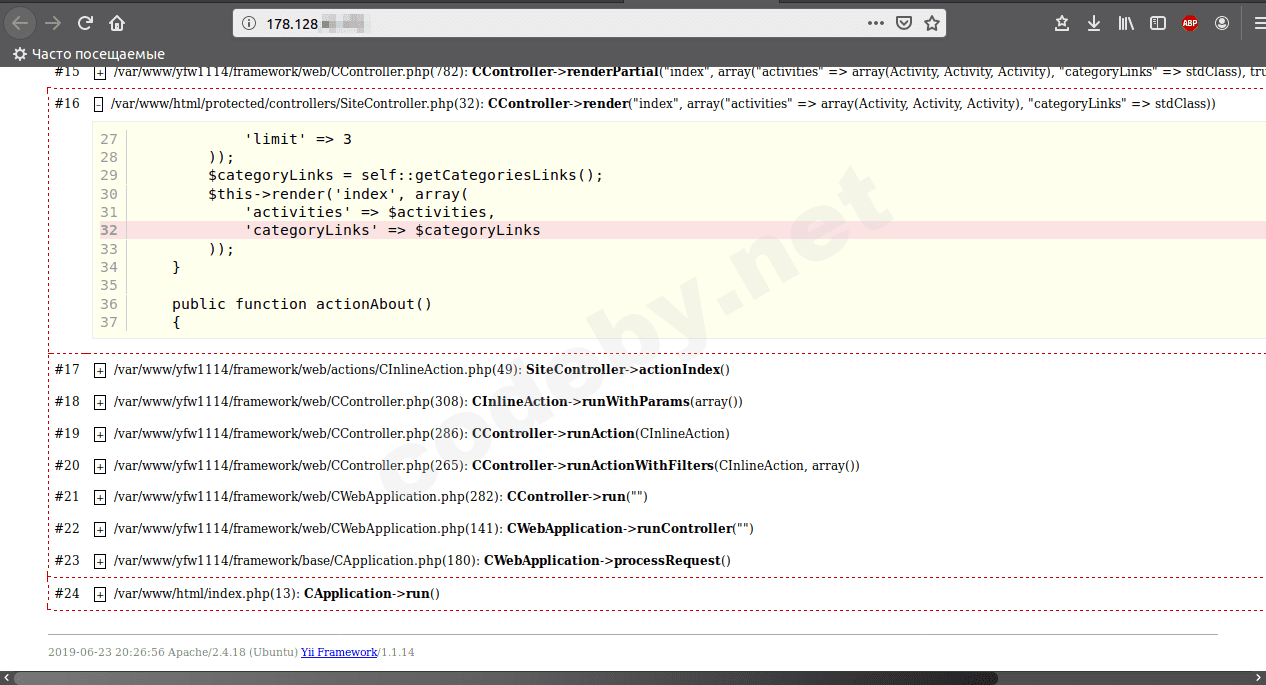Open the Adblock Plus extension

coord(1189,23)
